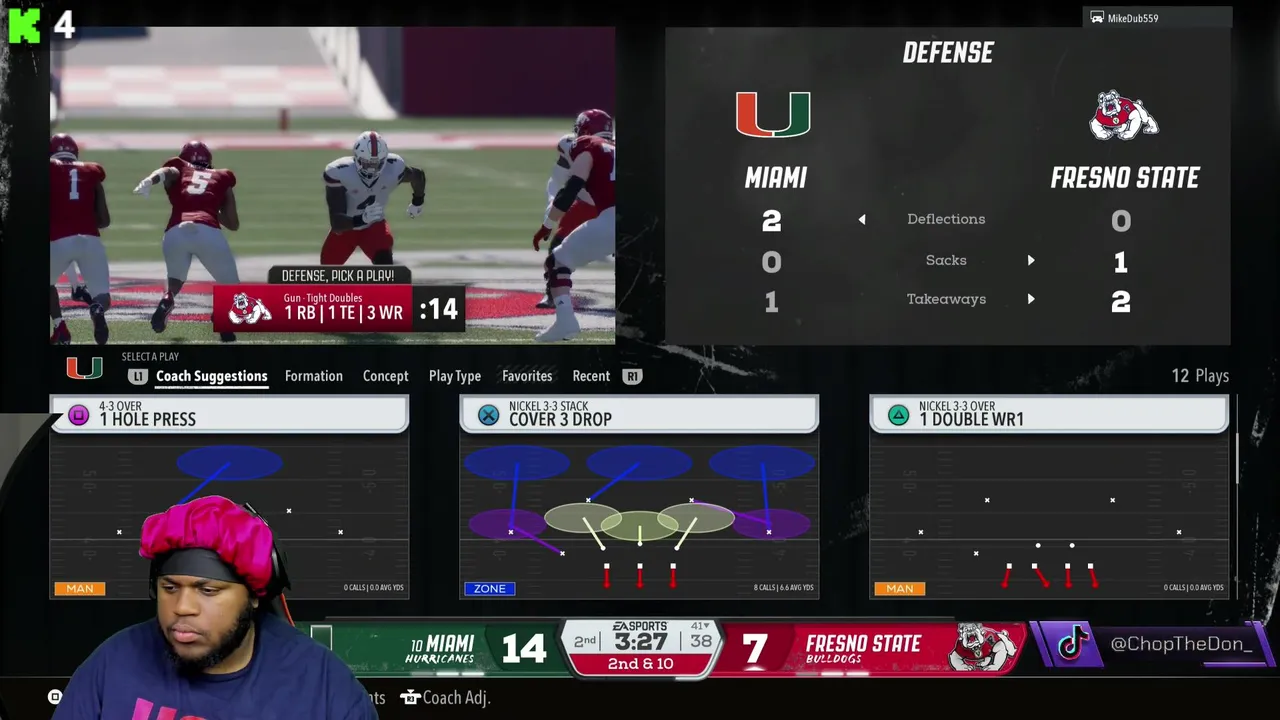Click the Miami U logo in stats panel
This screenshot has width=1280, height=720.
773,114
